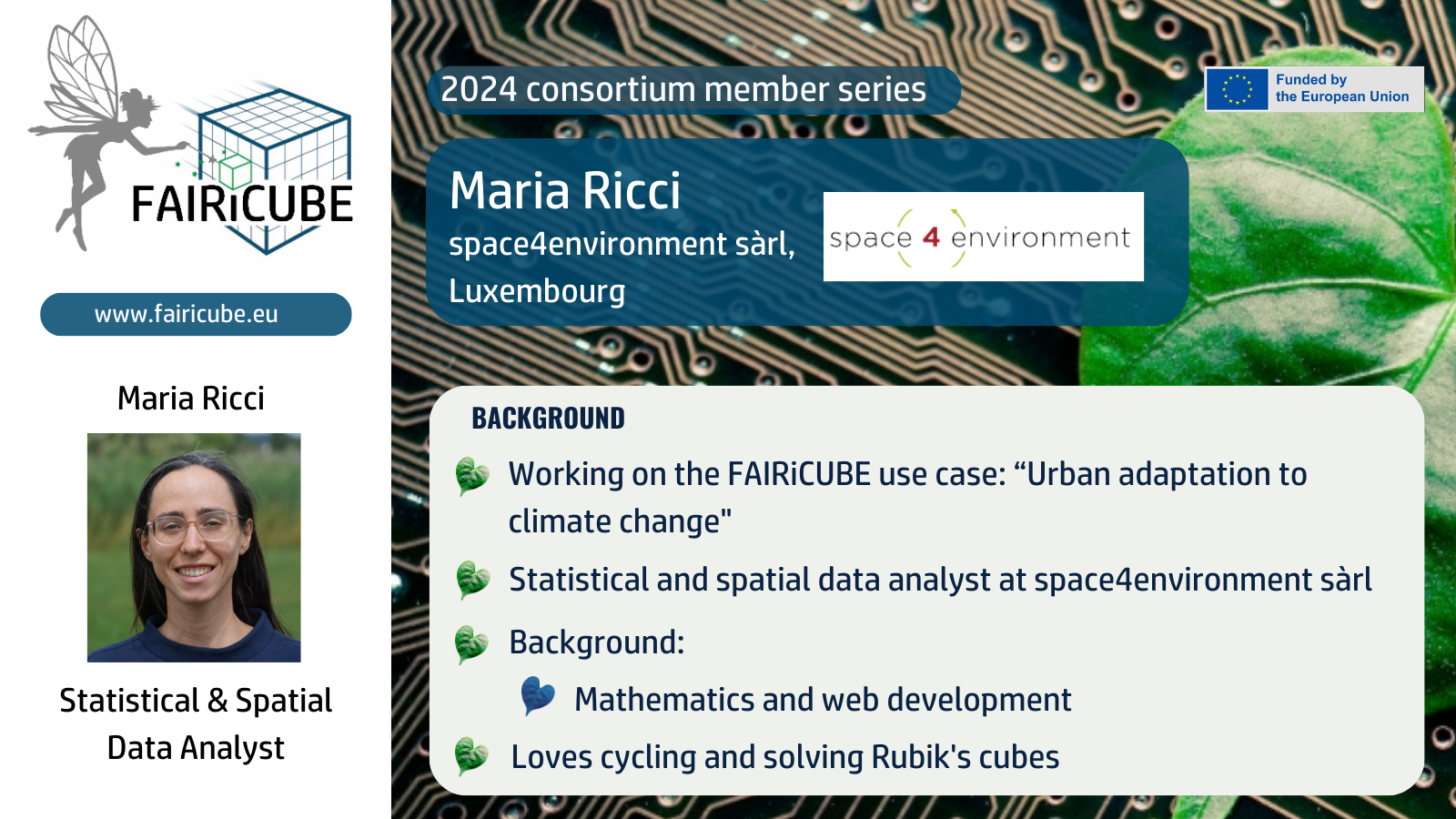This screenshot has height=819, width=1456.
Task: Click Maria Ricci's portrait photo
Action: 194,547
